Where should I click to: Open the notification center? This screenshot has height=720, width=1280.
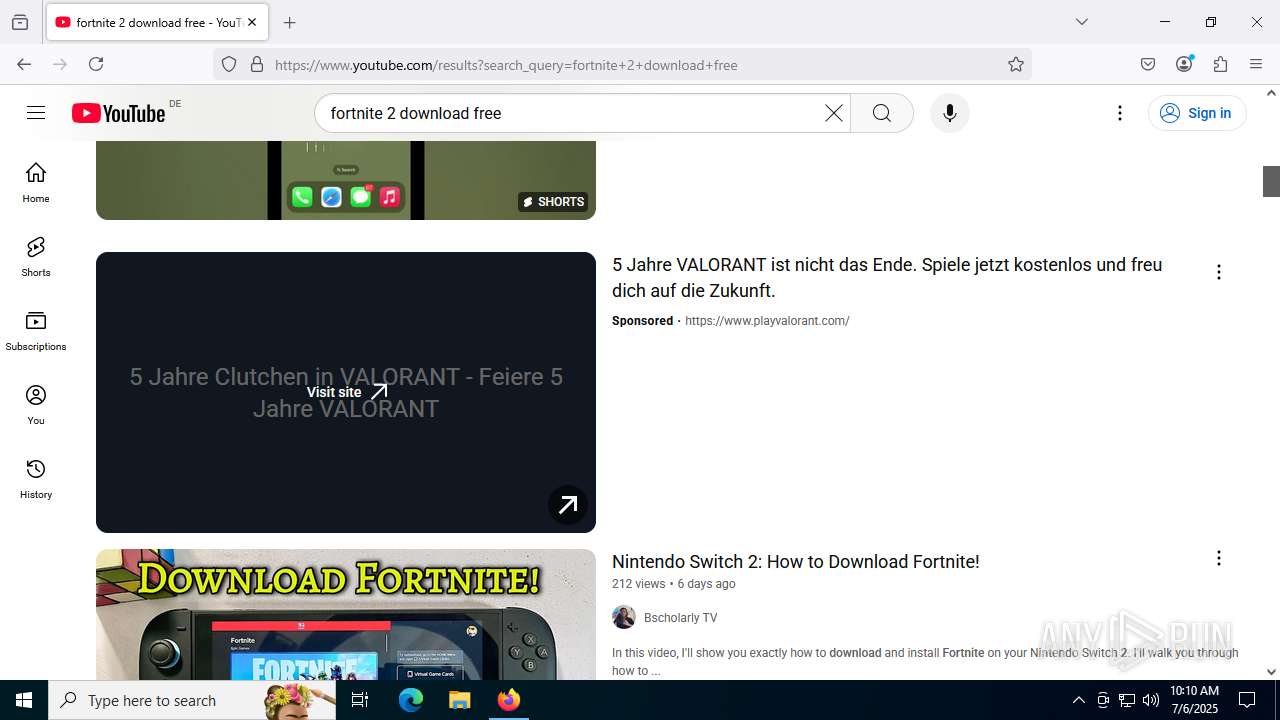point(1247,700)
